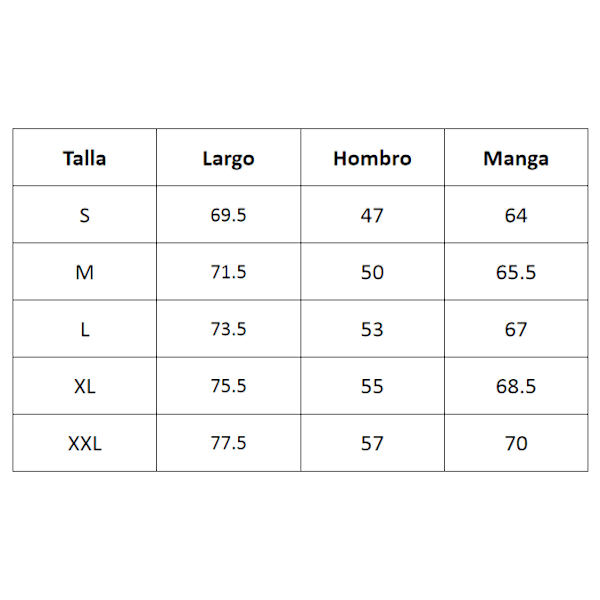The width and height of the screenshot is (600, 600).
Task: Select the Manga header cell
Action: tap(516, 158)
